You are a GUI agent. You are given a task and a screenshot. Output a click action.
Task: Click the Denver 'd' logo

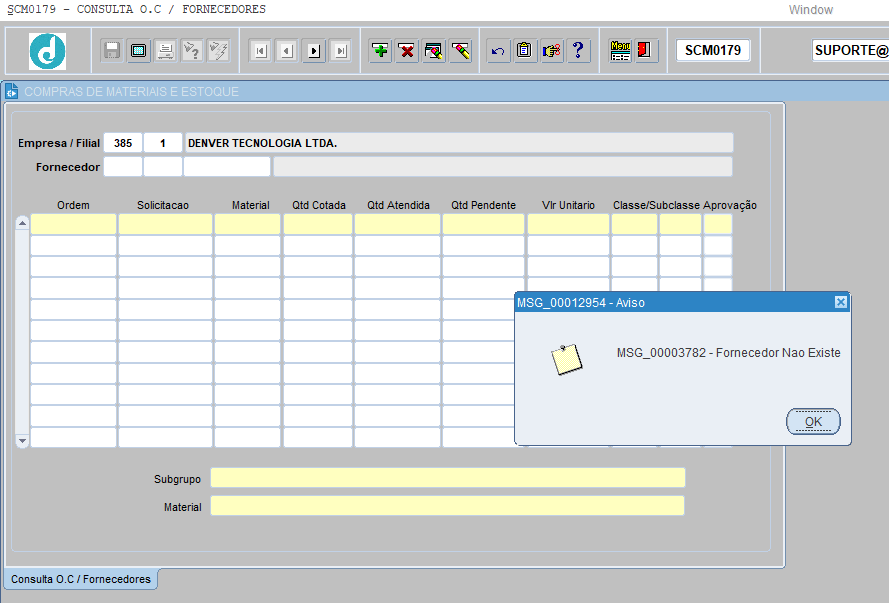48,51
